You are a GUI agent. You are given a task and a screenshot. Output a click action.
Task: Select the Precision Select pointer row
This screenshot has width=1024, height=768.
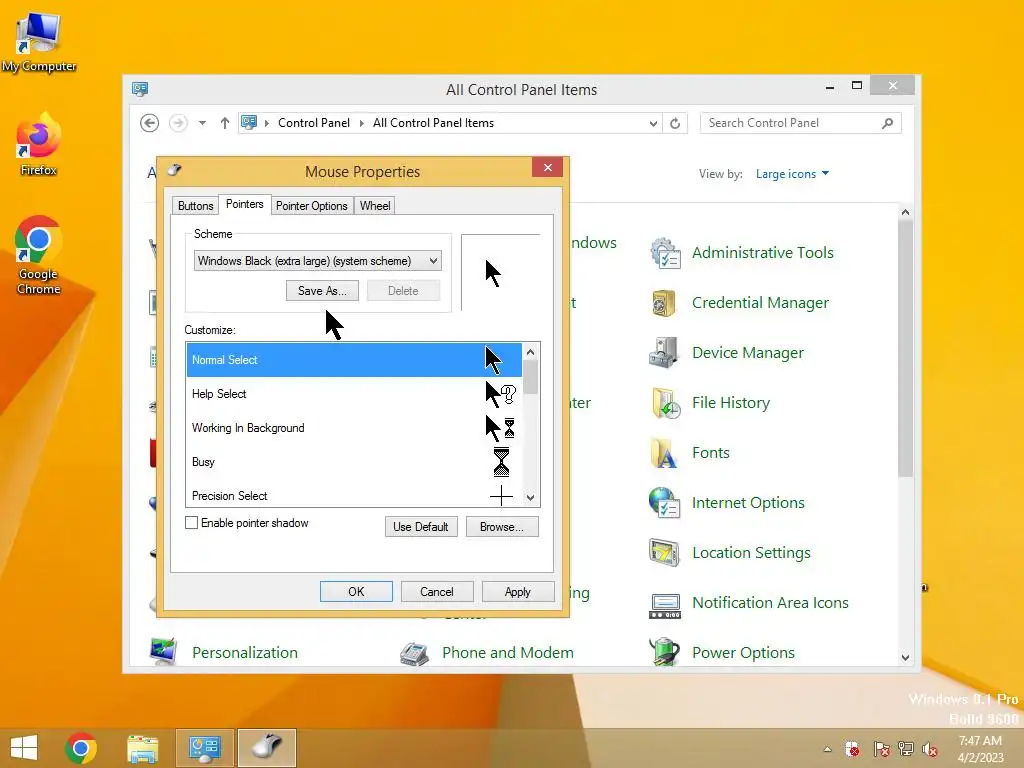(x=354, y=495)
